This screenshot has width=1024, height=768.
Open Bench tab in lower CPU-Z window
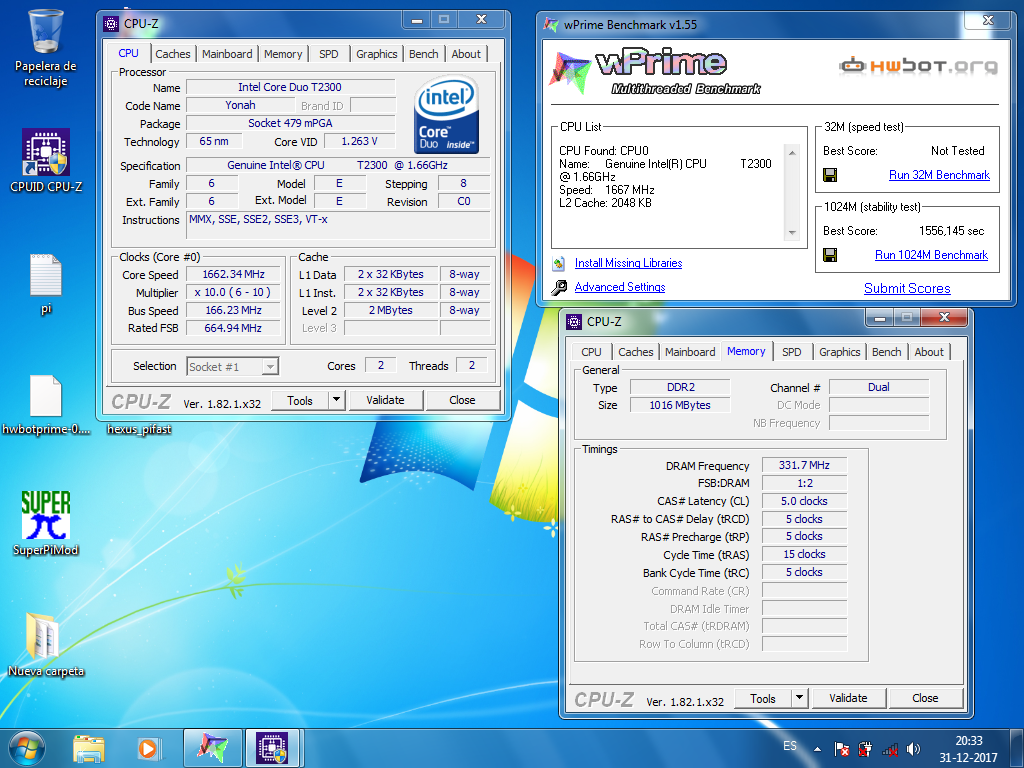[x=887, y=352]
